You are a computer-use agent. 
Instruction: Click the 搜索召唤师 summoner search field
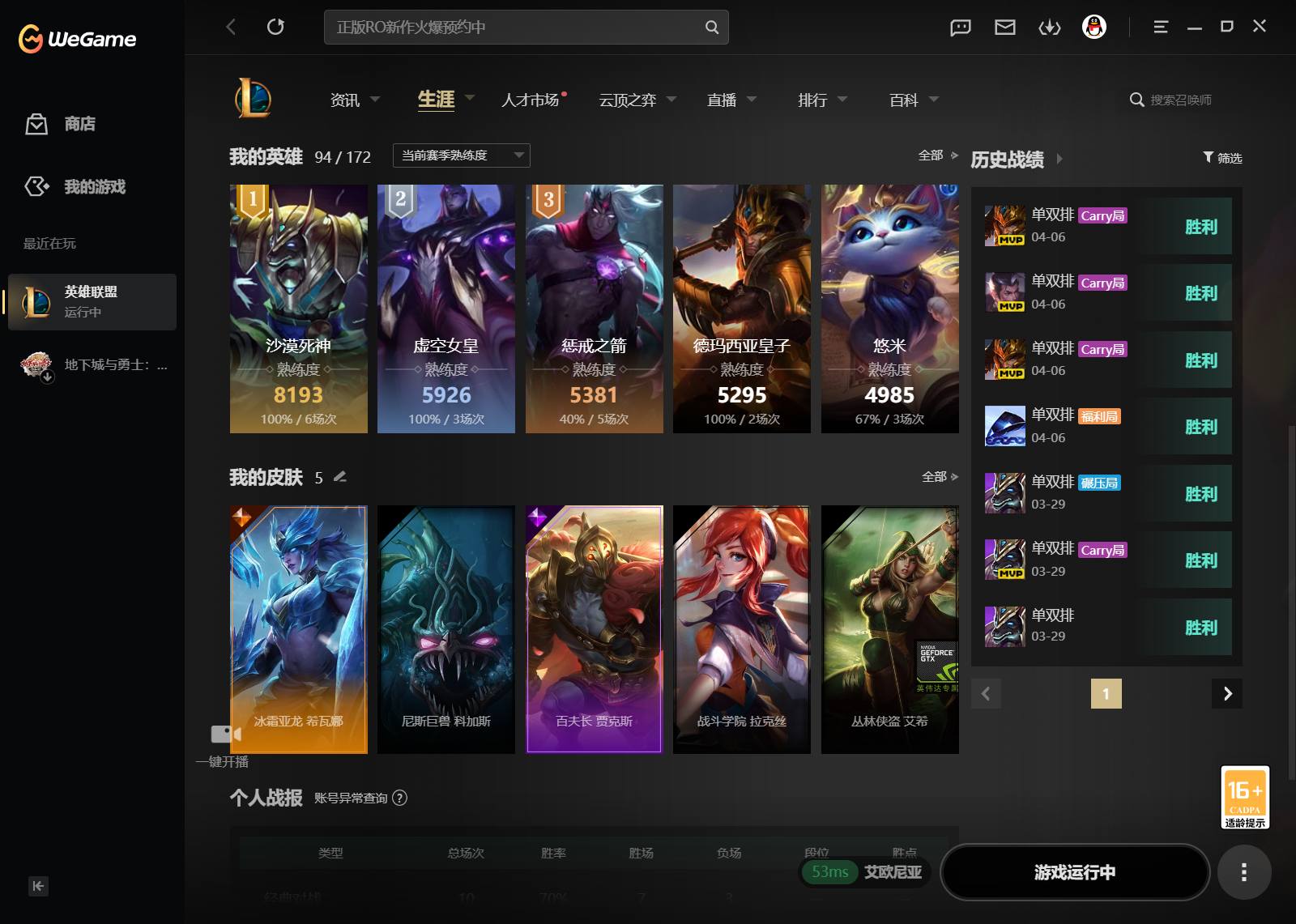tap(1180, 100)
